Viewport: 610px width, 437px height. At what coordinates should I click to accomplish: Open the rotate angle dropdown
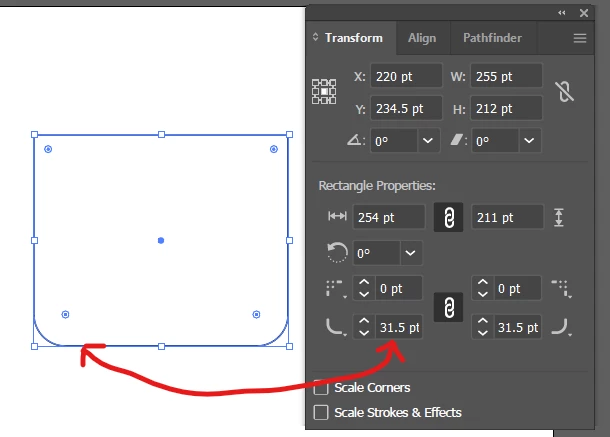tap(428, 140)
